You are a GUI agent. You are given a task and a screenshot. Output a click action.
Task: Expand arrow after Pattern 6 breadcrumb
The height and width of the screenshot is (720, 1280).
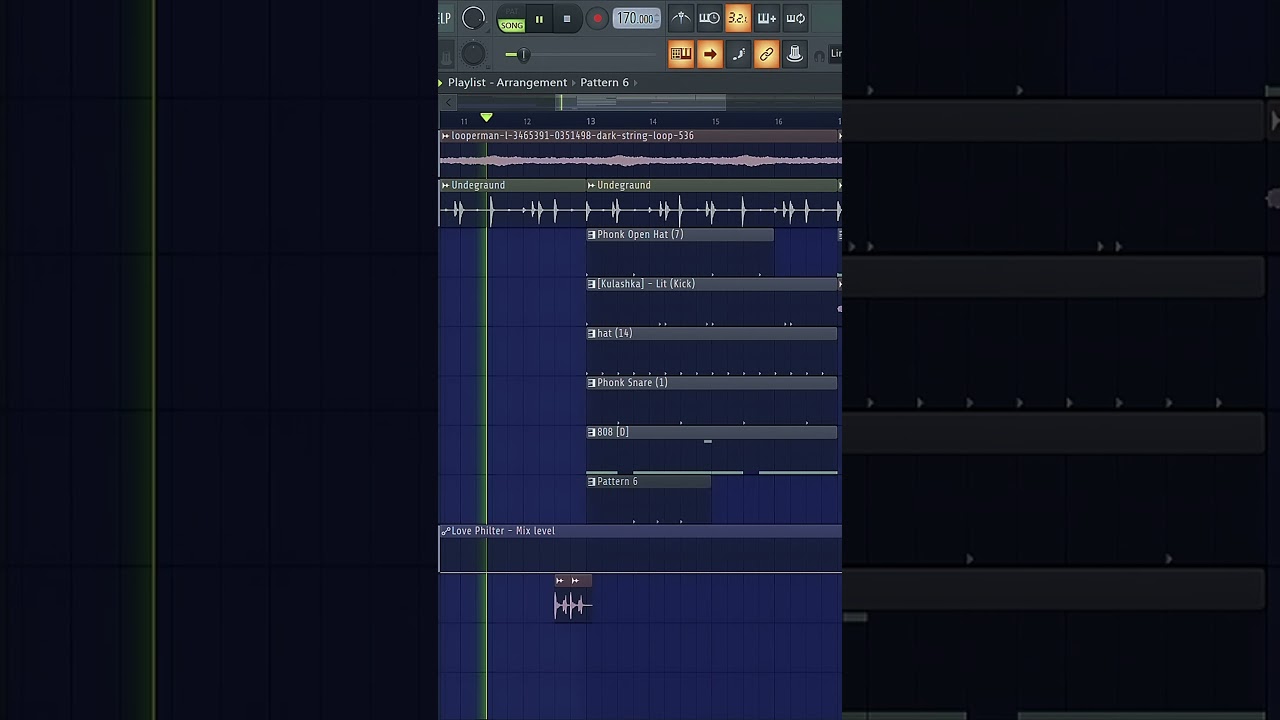pos(636,83)
